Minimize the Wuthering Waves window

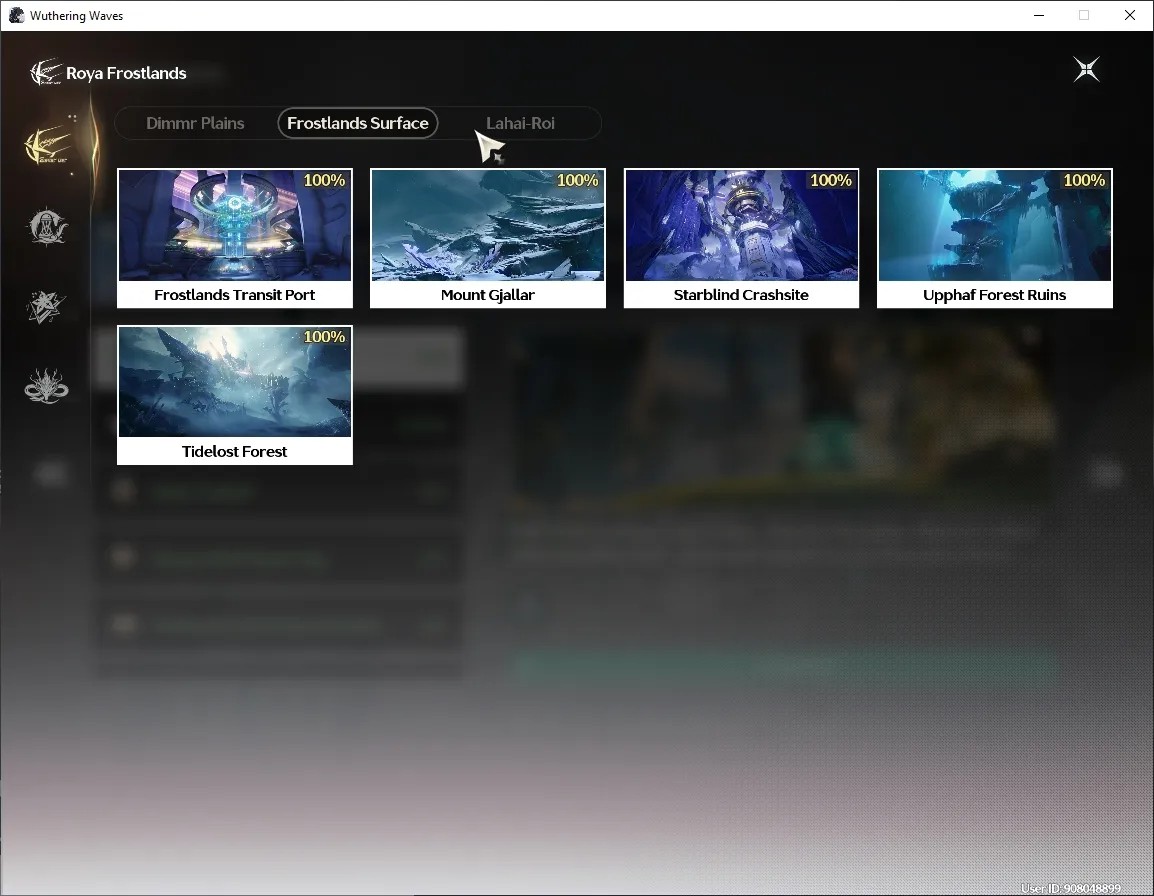coord(1039,15)
